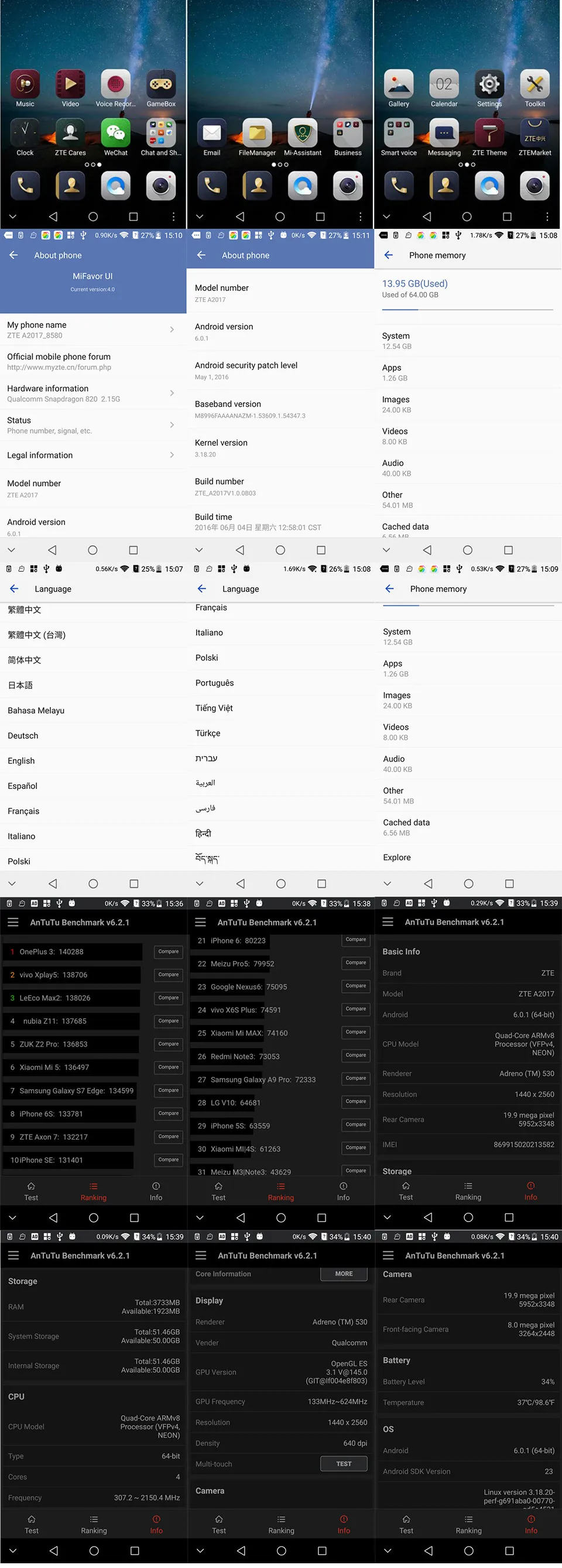Tap the Kernel version row
This screenshot has height=1568, width=562.
pos(280,448)
